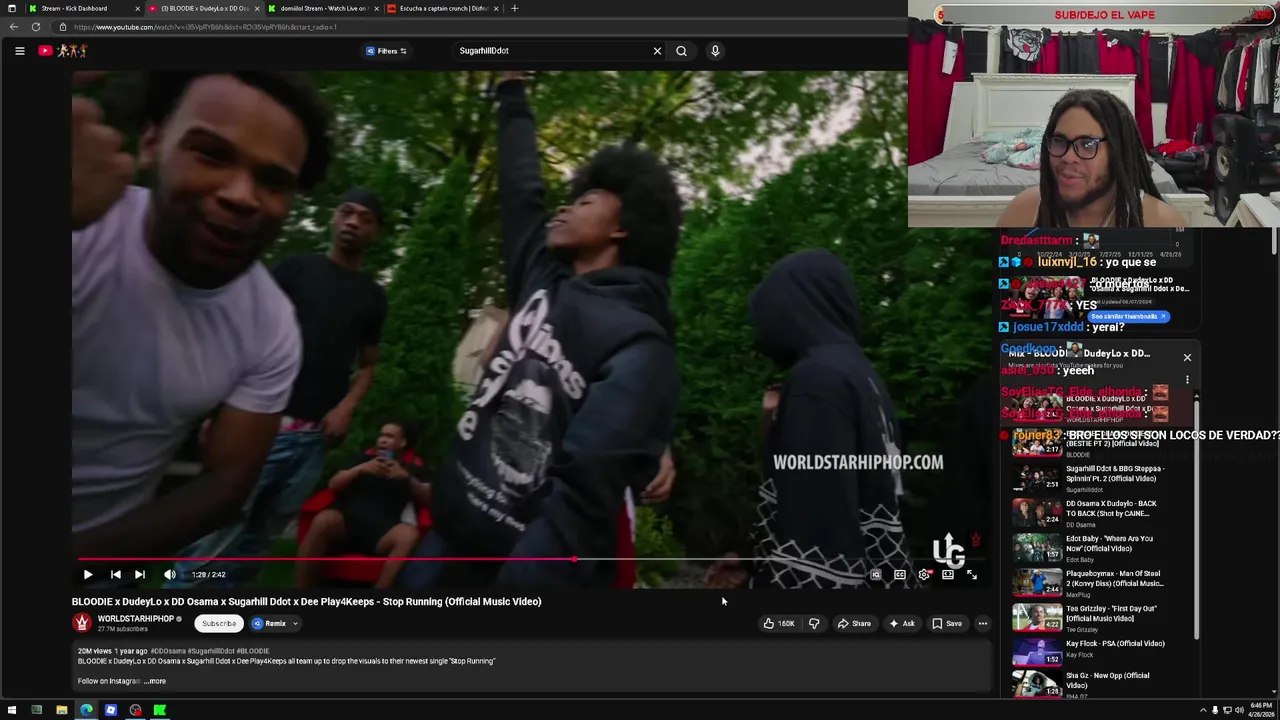1280x720 pixels.
Task: Click the browser address URL bar
Action: tap(480, 27)
